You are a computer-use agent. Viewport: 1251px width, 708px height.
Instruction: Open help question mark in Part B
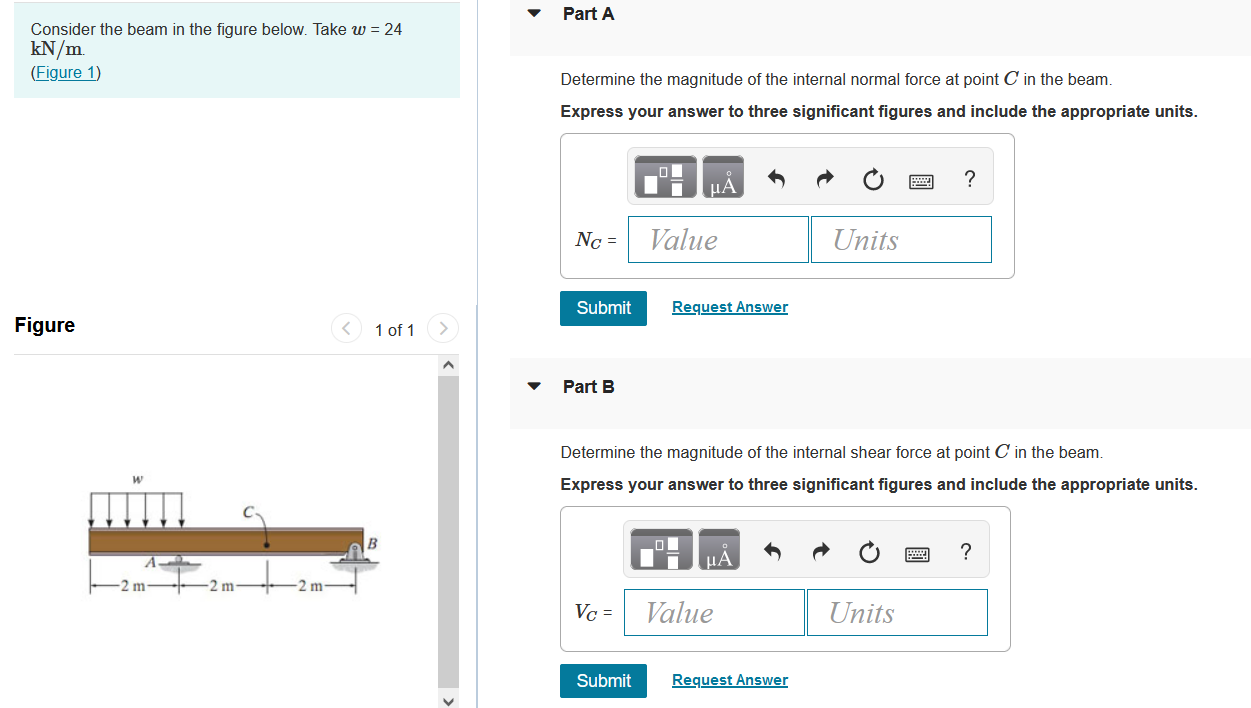pos(965,553)
